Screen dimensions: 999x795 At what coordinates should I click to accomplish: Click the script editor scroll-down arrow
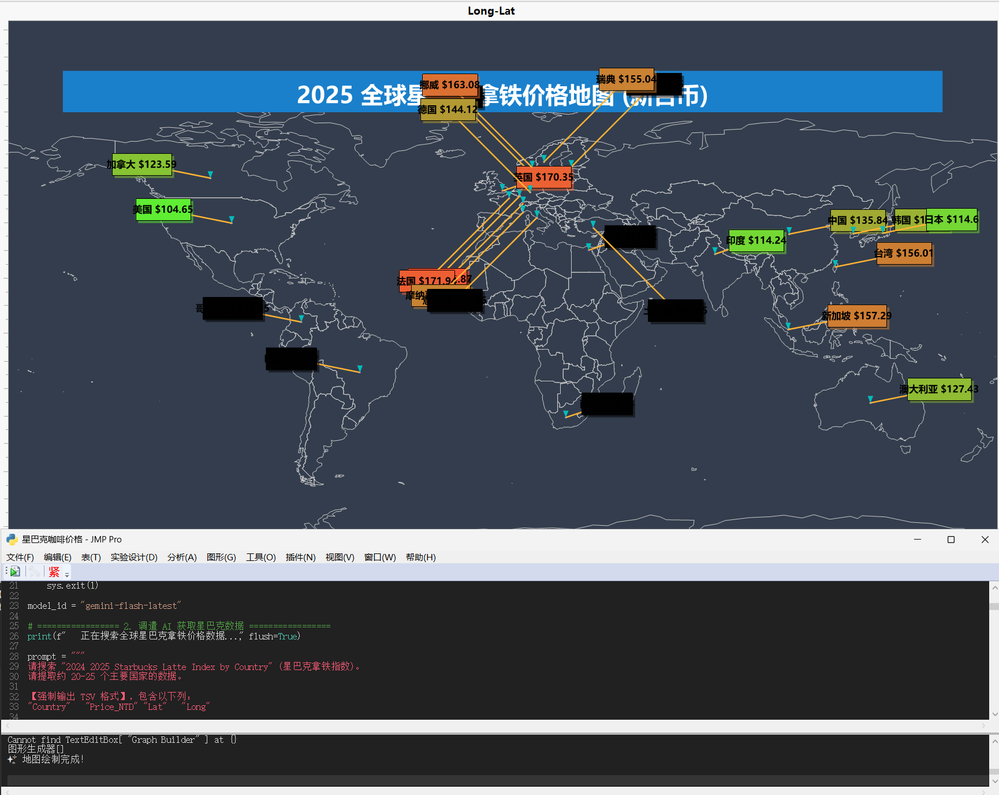point(994,715)
